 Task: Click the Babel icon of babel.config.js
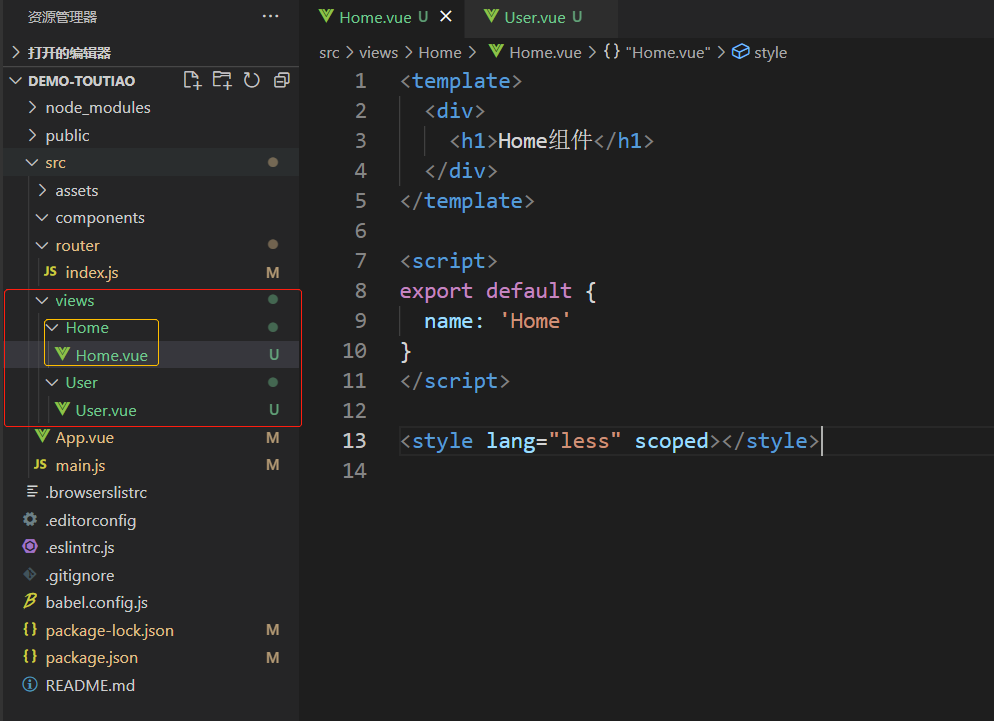30,602
